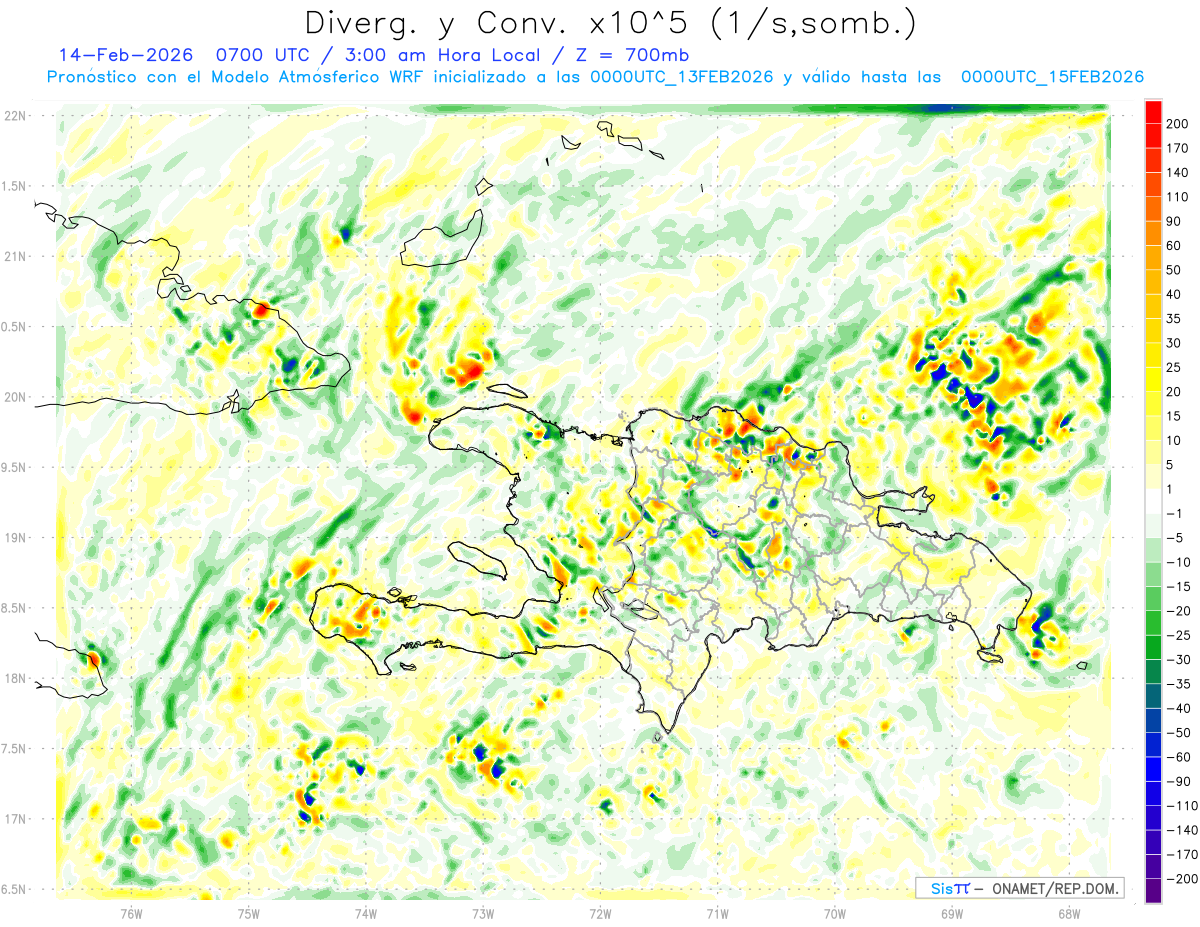Screen dimensions: 1200x927
Task: Click the '-10' label on the color scale
Action: pyautogui.click(x=1179, y=562)
